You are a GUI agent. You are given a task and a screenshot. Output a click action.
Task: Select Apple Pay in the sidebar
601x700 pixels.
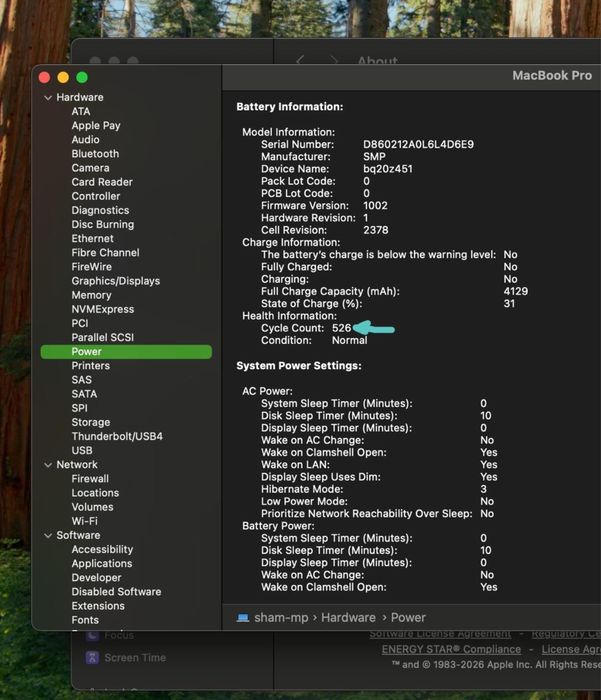[x=96, y=125]
